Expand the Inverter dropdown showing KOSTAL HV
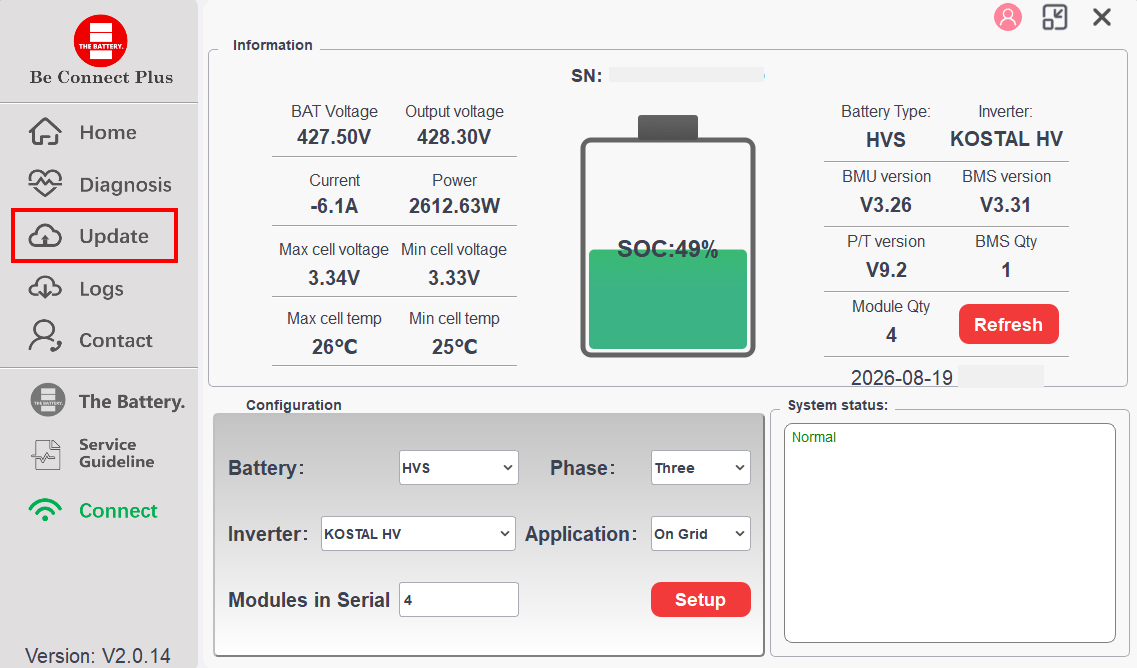Screen dimensions: 1137x668 point(418,534)
